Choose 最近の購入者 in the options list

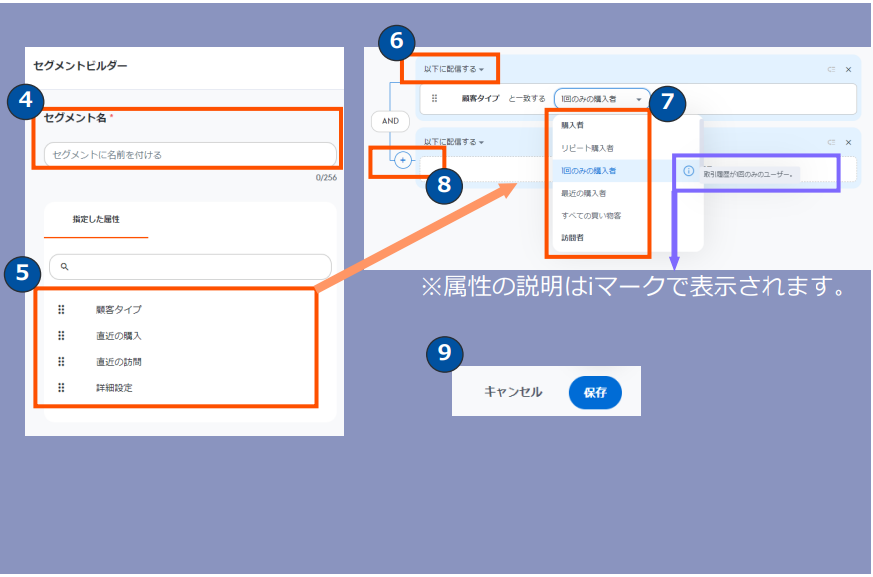(x=583, y=193)
